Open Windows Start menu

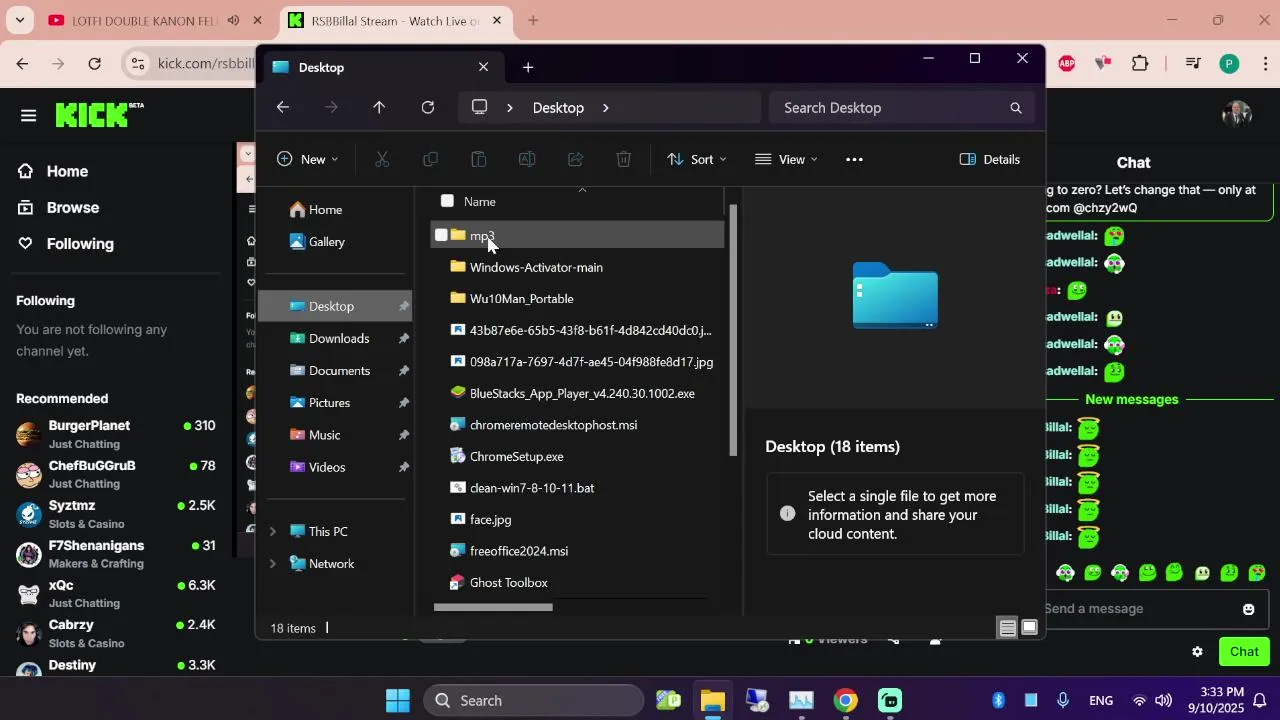click(x=397, y=700)
